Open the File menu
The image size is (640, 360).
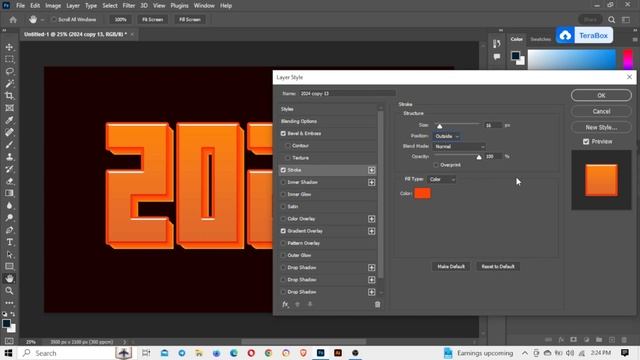coord(20,6)
